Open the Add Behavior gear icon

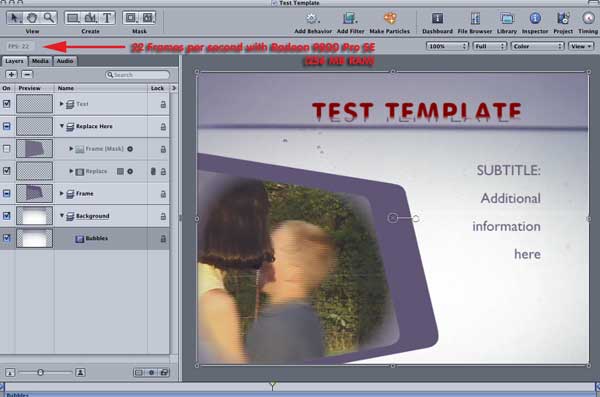[312, 18]
